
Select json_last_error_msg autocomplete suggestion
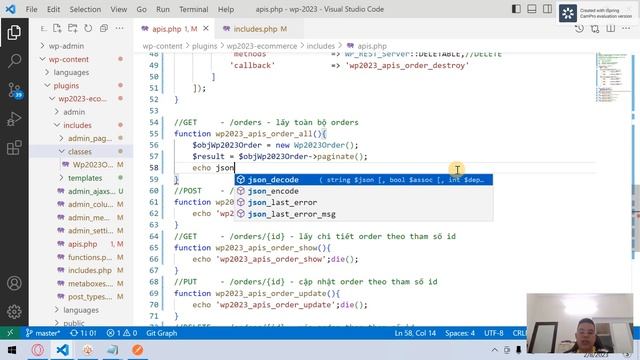point(364,214)
